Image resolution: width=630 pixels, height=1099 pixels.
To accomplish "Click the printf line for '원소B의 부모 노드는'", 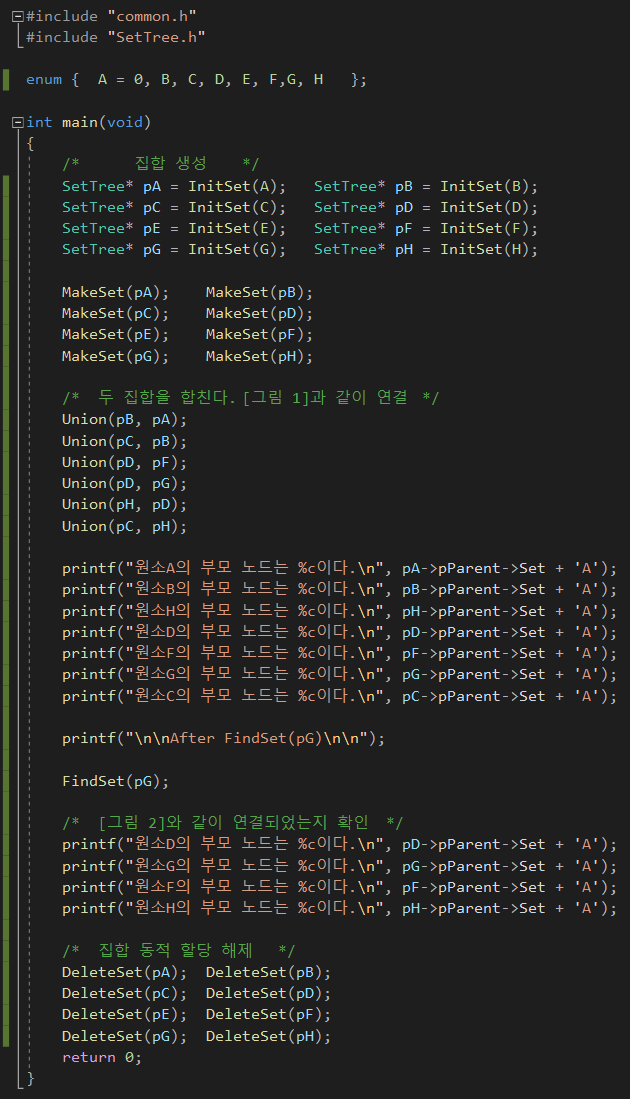I will [340, 589].
